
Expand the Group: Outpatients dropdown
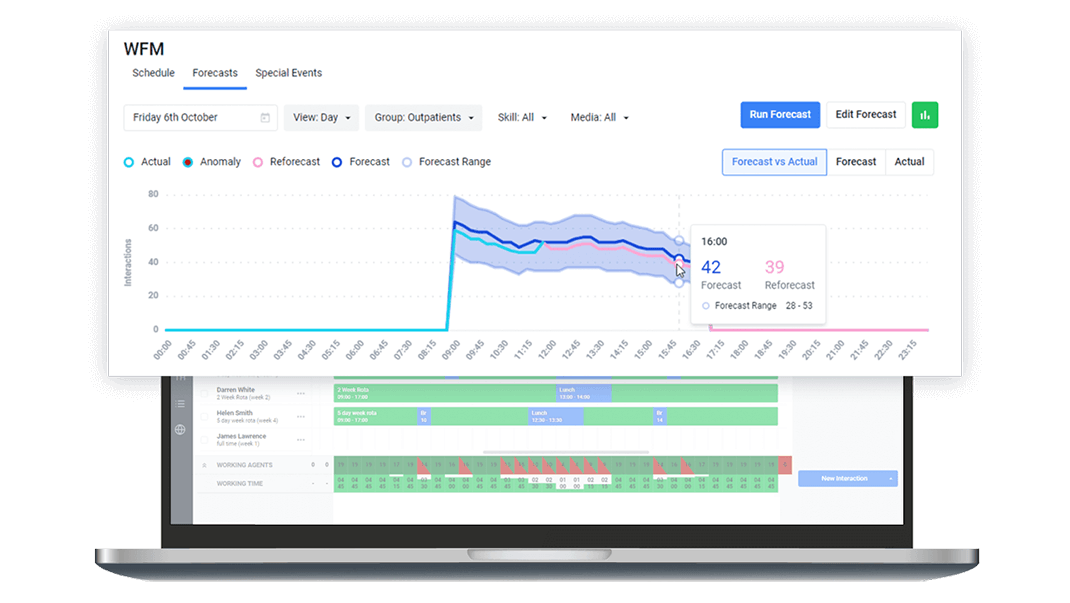click(x=423, y=118)
